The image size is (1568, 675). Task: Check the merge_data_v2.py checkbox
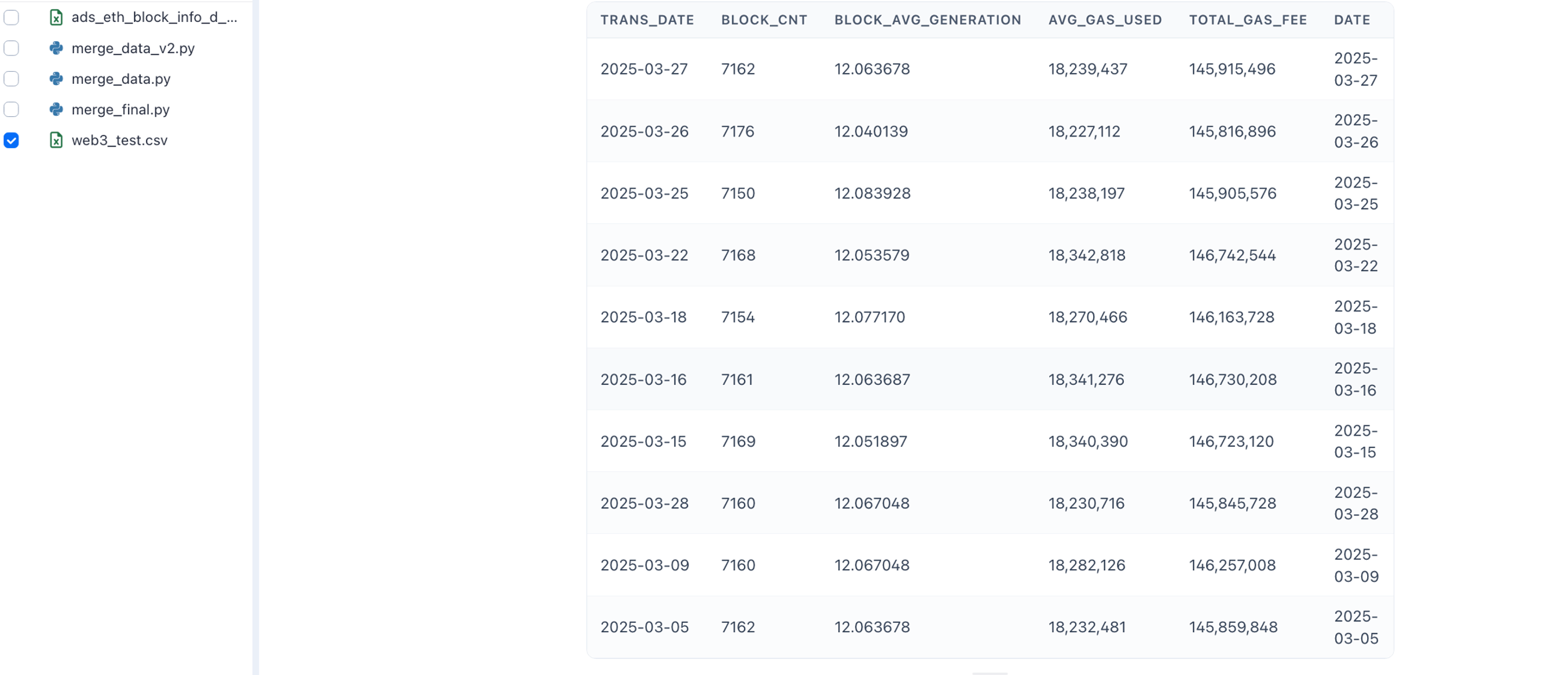pyautogui.click(x=12, y=48)
